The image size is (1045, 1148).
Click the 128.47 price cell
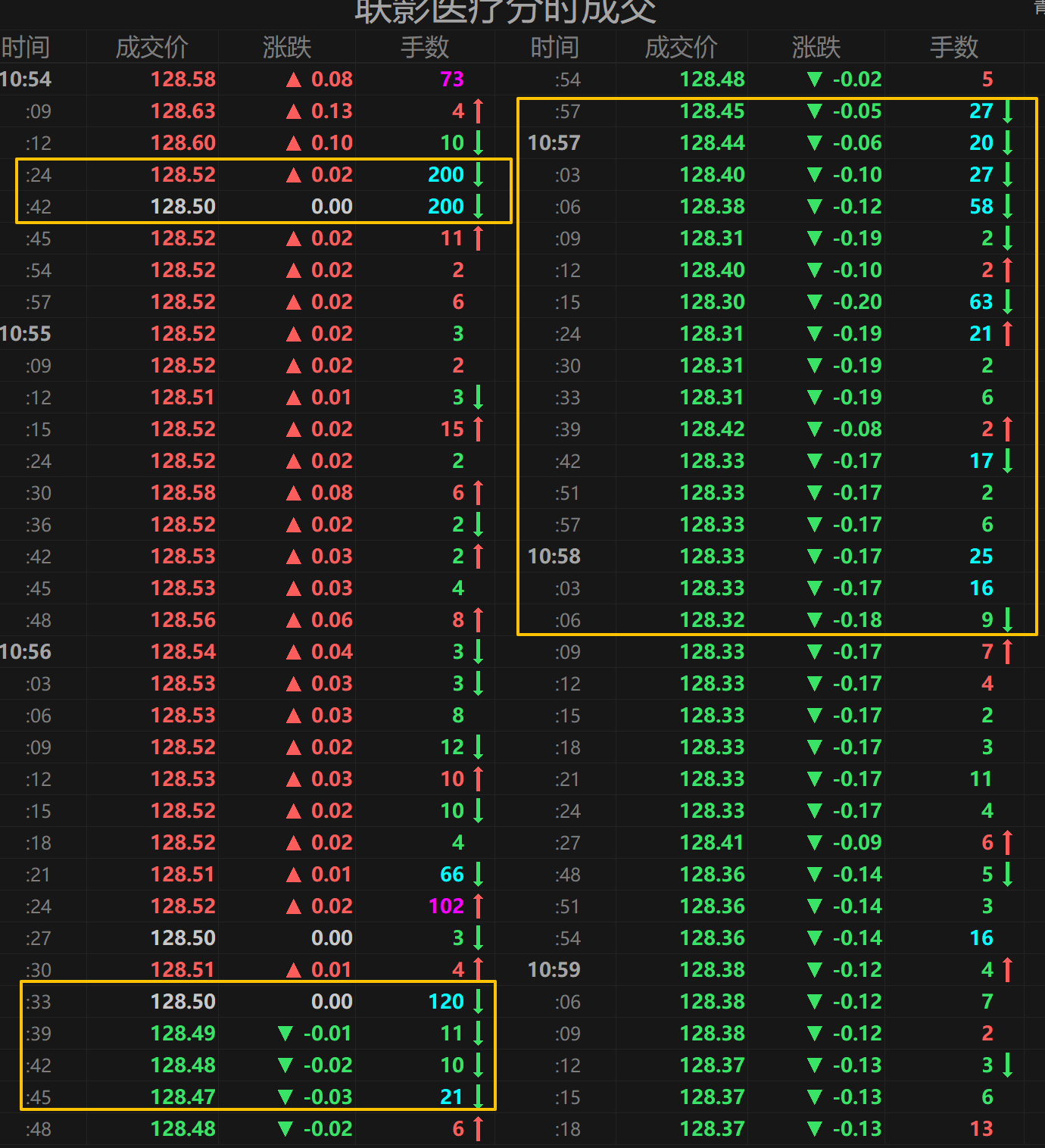click(183, 1097)
